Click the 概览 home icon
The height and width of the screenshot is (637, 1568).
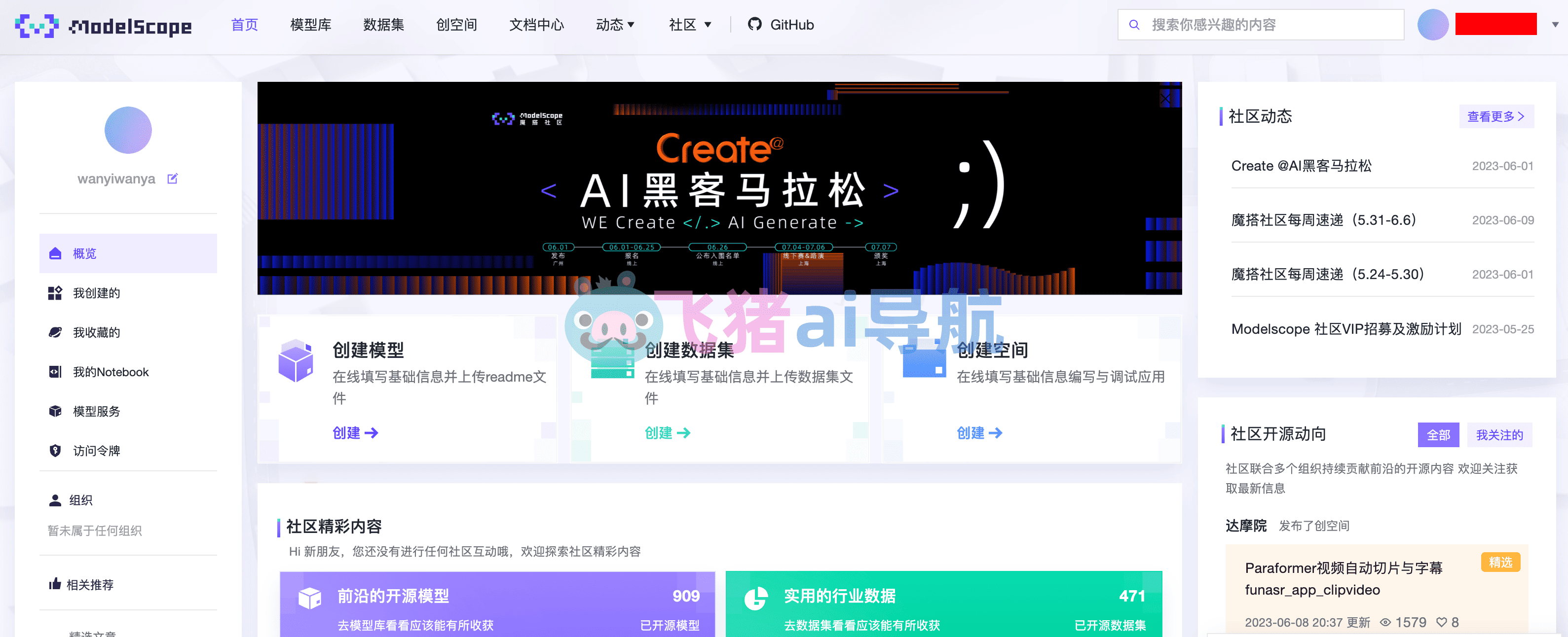(55, 253)
